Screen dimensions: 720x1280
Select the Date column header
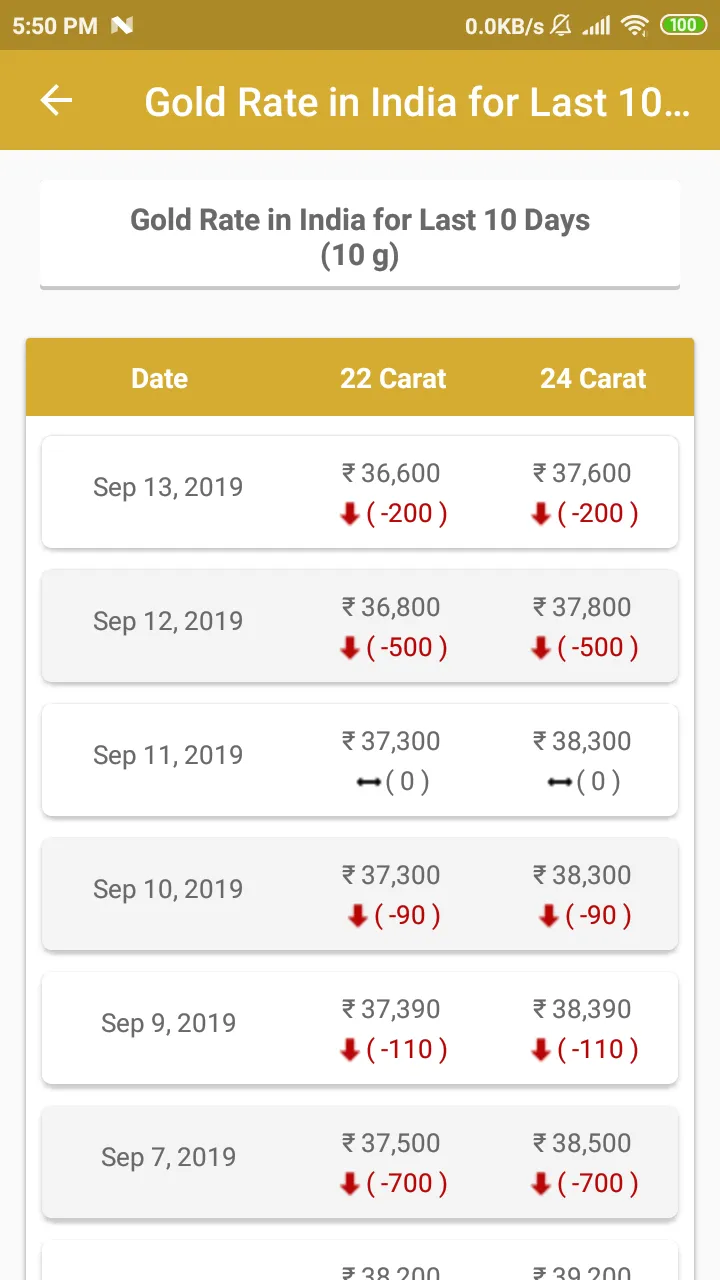click(x=160, y=378)
